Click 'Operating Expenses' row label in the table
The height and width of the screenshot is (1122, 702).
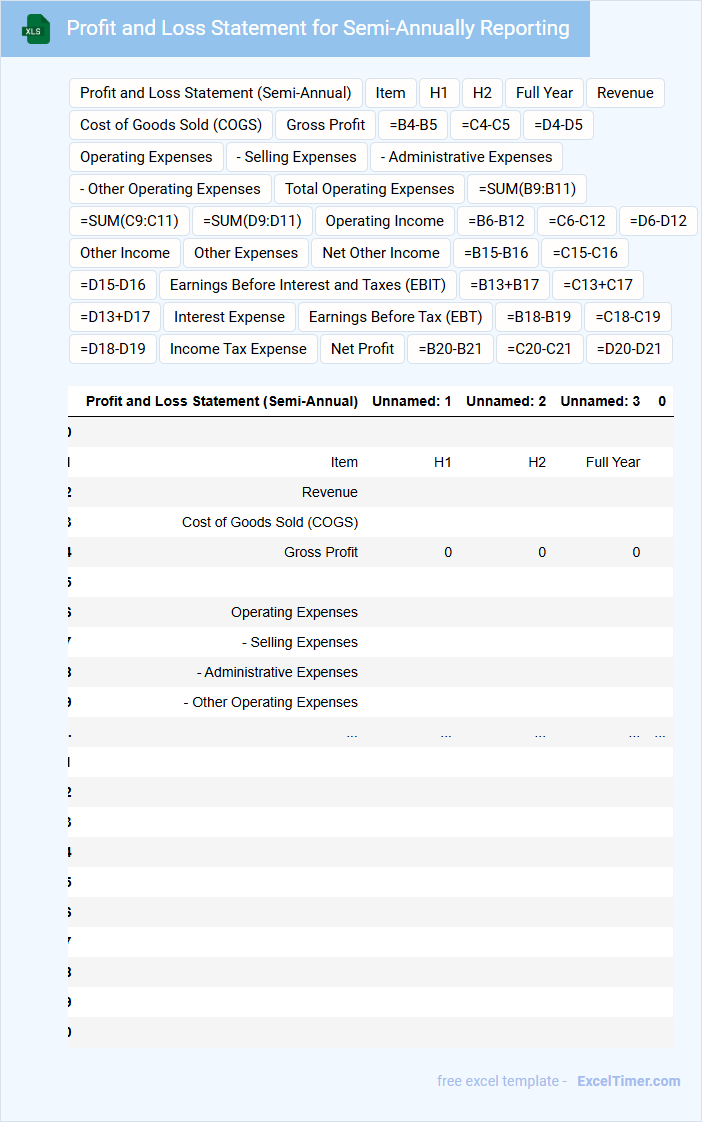click(x=294, y=613)
